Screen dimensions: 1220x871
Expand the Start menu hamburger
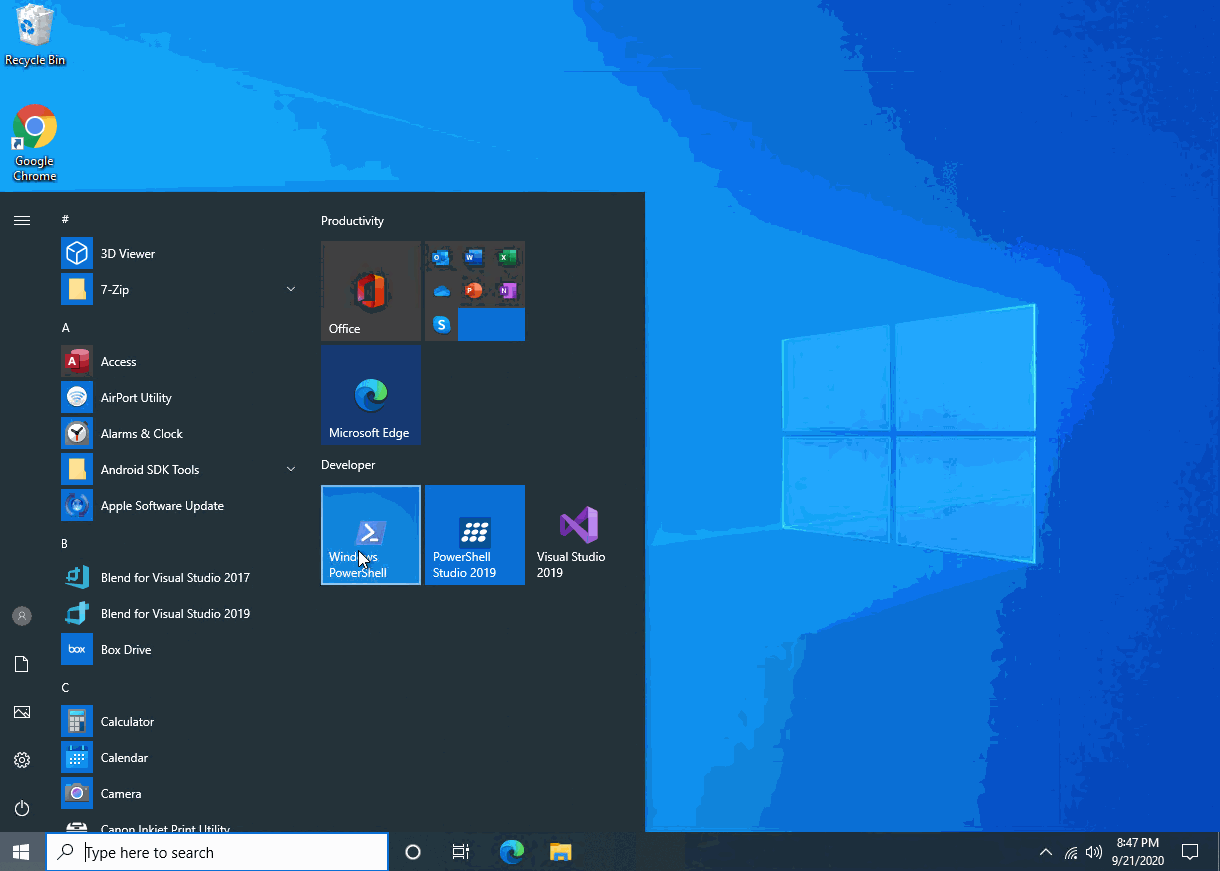(22, 220)
